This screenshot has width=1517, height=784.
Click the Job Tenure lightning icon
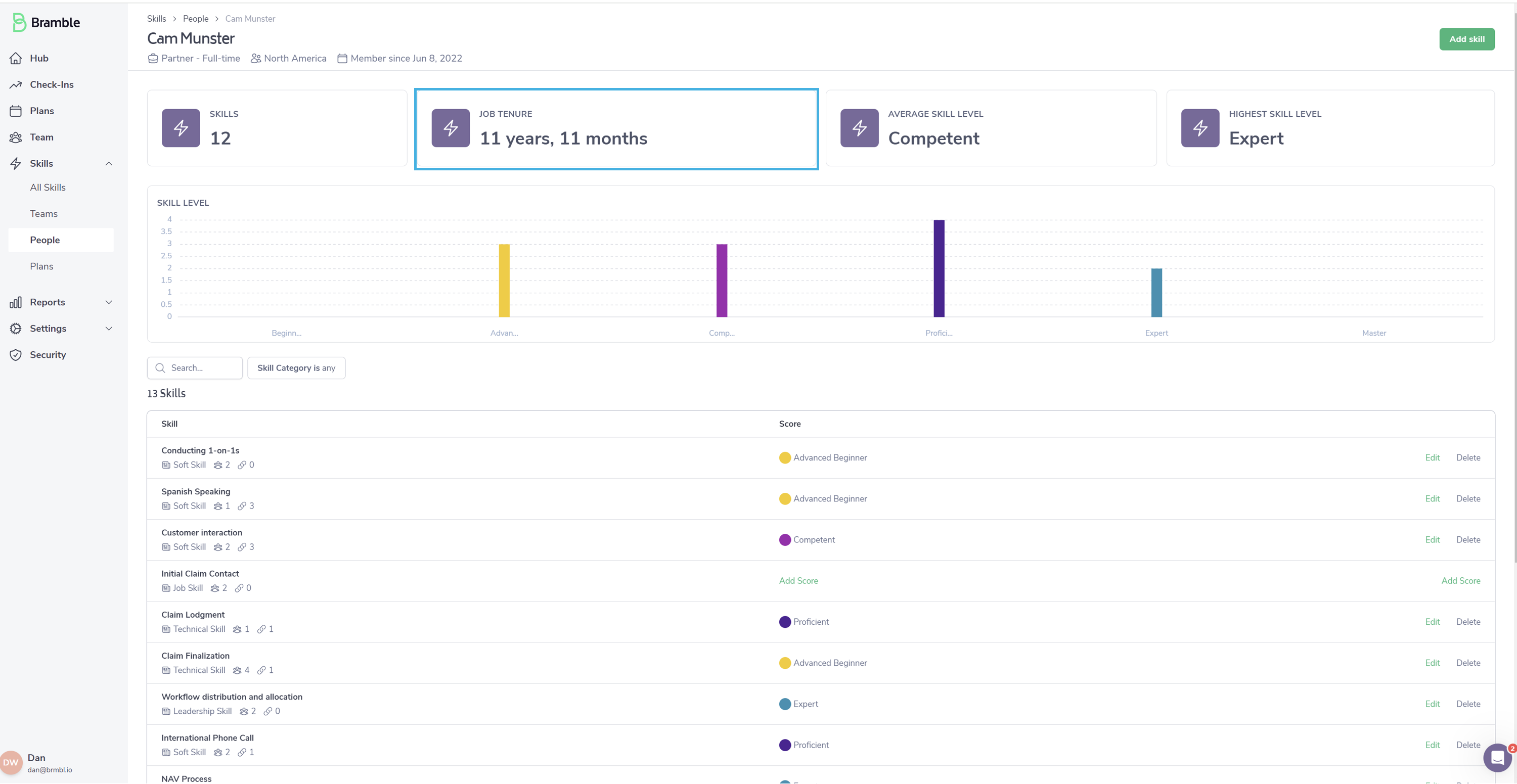coord(451,128)
